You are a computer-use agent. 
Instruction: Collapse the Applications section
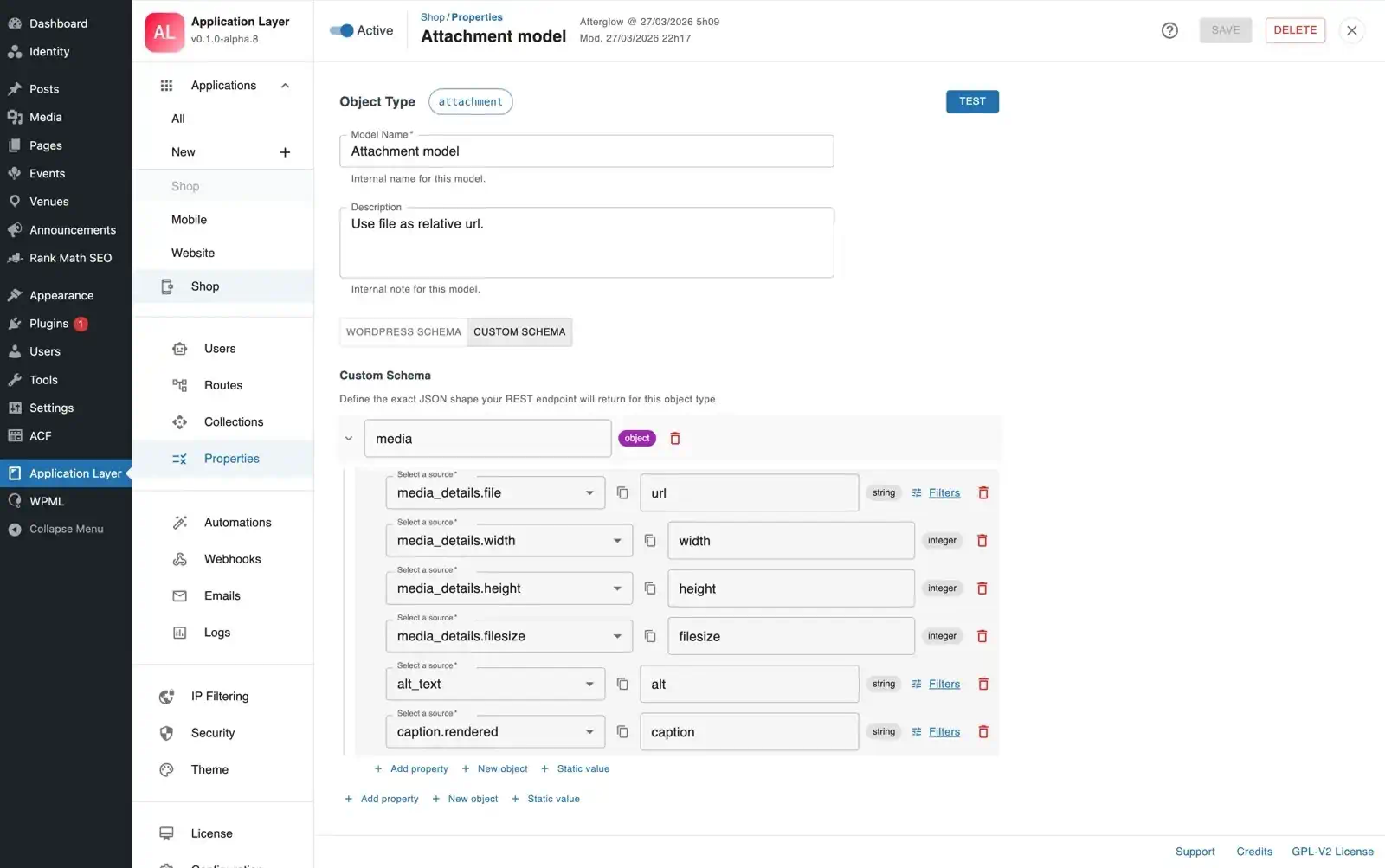click(285, 85)
